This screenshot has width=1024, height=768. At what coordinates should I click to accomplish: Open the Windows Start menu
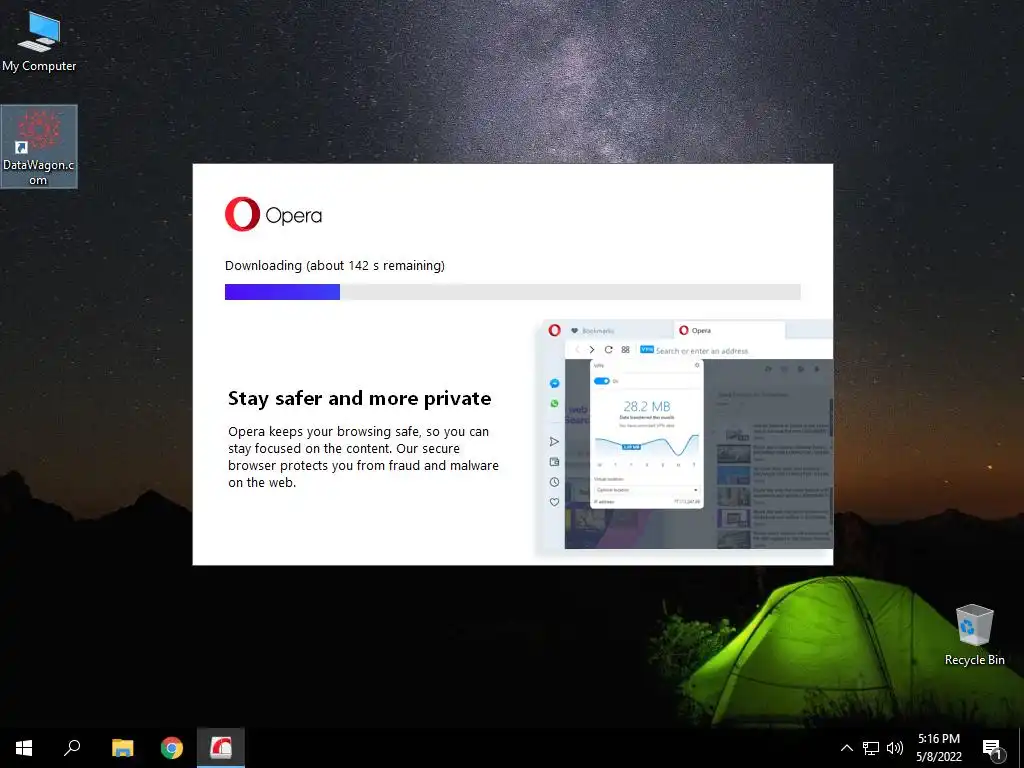pyautogui.click(x=24, y=748)
